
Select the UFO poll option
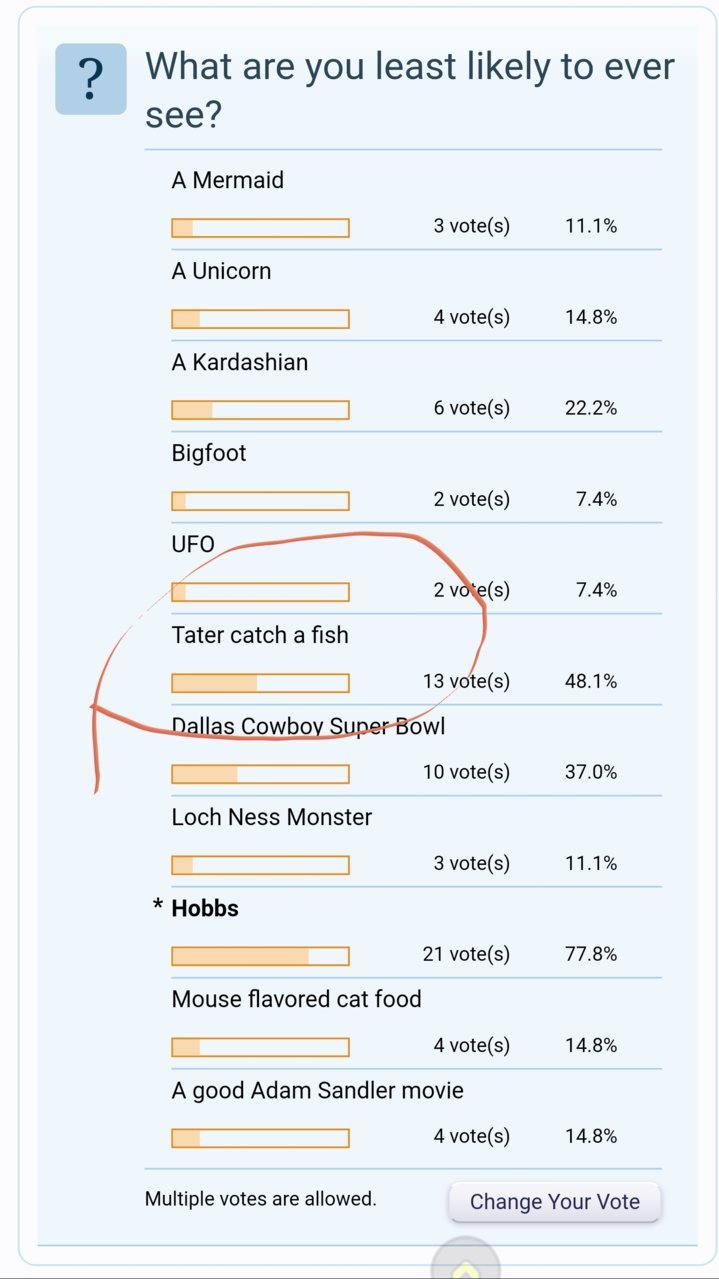tap(193, 544)
